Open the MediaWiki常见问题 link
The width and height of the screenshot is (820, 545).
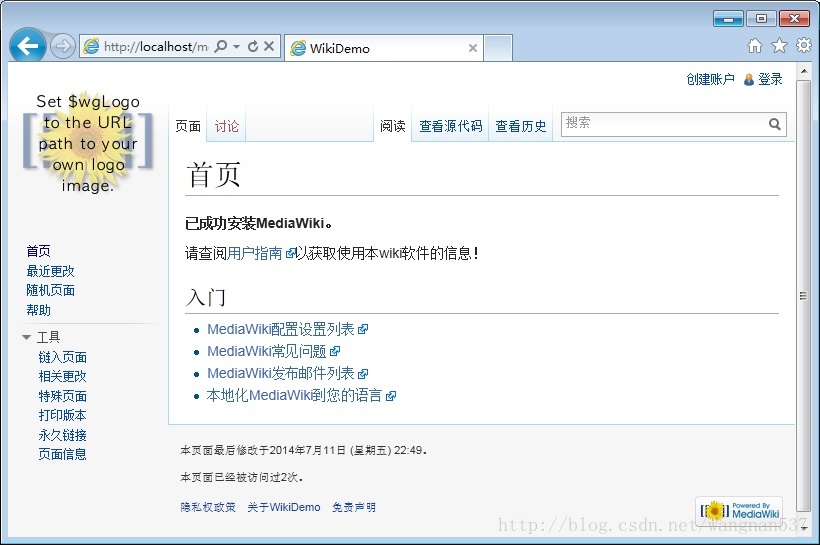266,351
